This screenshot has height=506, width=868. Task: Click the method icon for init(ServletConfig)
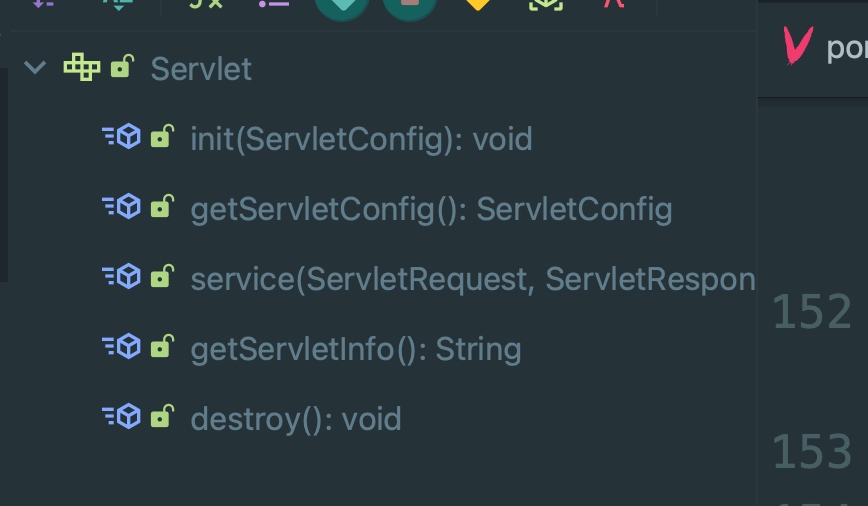coord(121,137)
